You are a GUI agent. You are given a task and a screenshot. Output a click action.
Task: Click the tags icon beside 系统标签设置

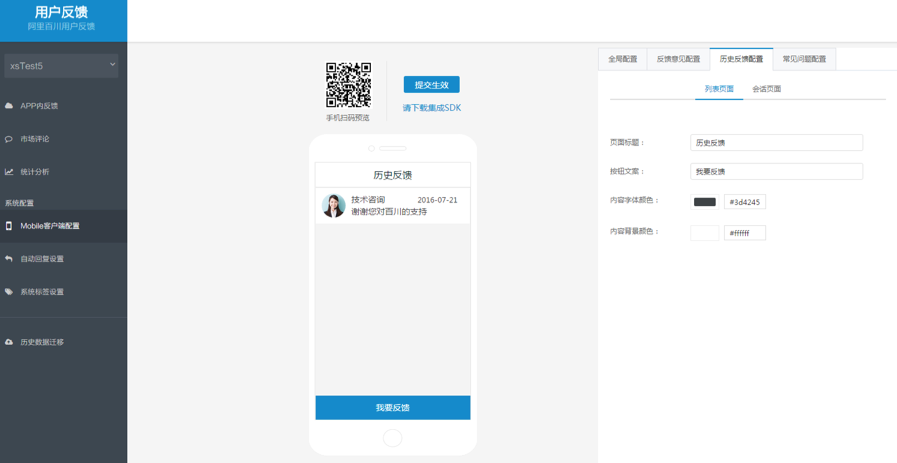9,291
